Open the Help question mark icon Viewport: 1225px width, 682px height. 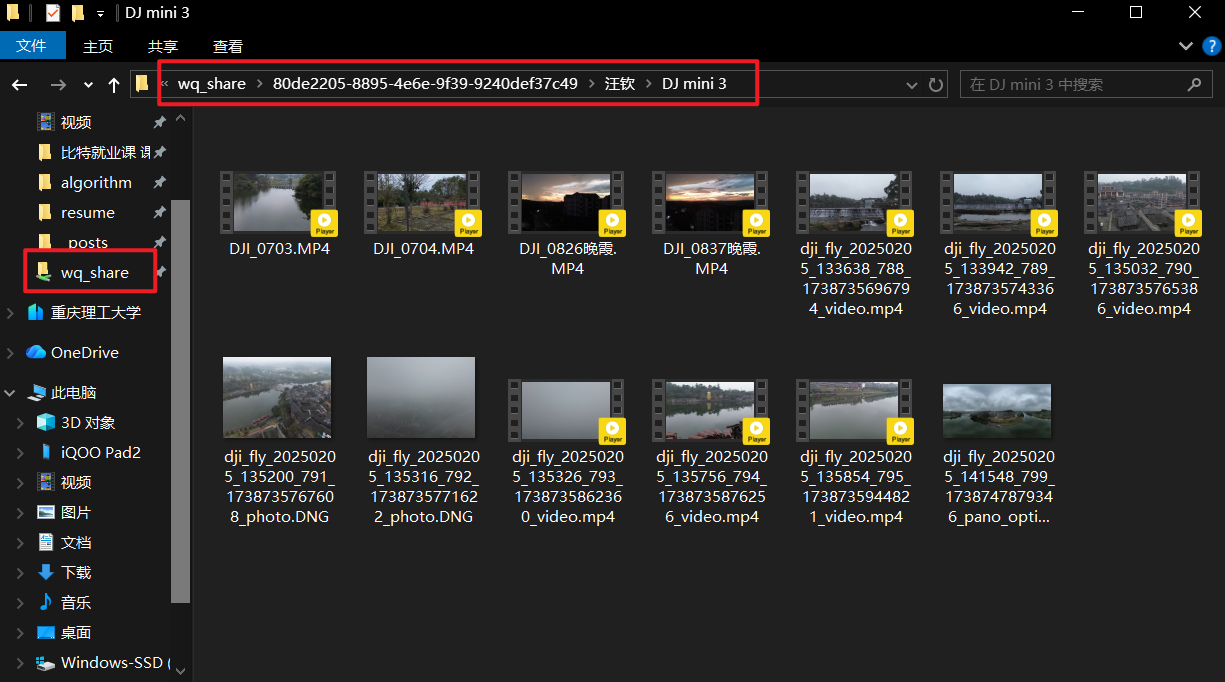click(1211, 46)
